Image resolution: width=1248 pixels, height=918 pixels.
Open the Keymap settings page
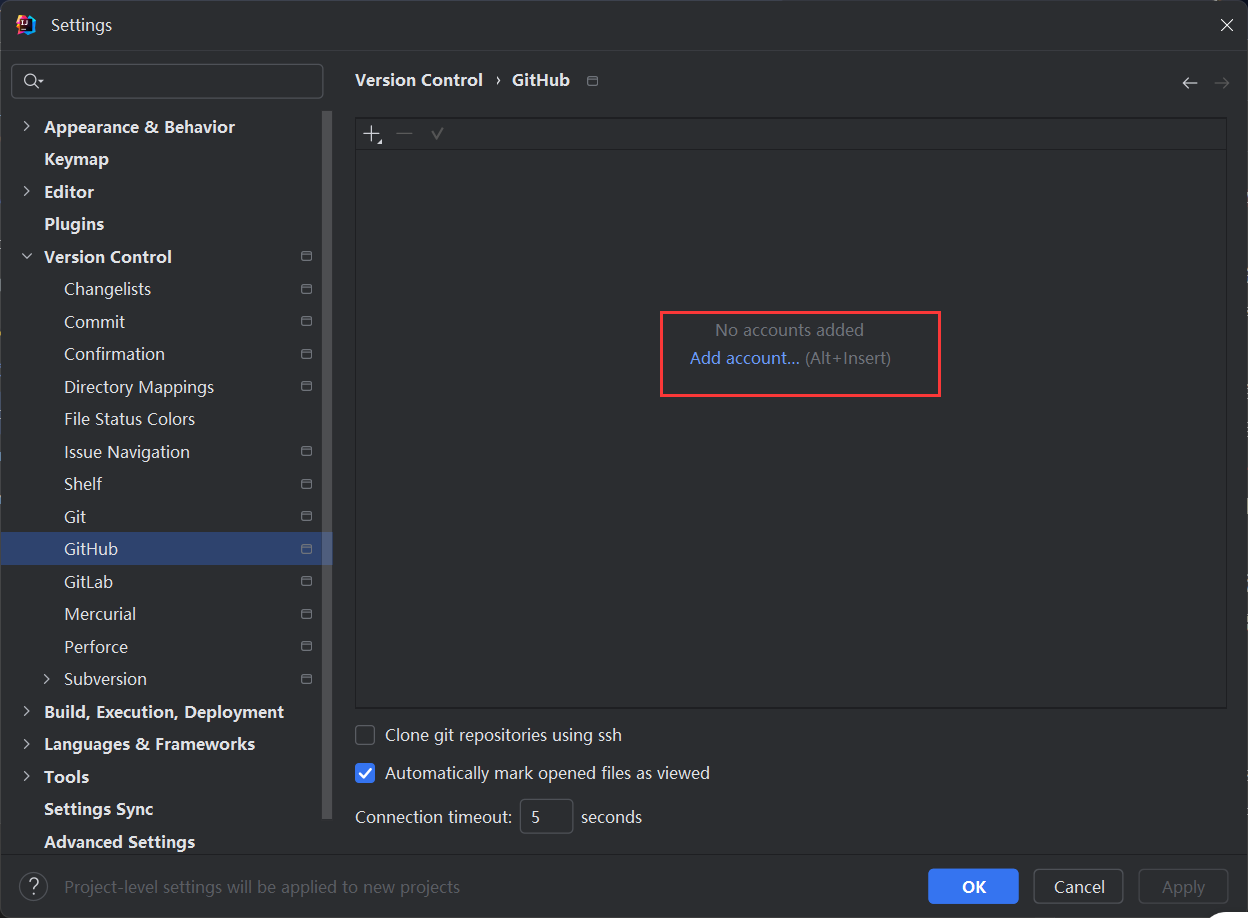(x=76, y=159)
